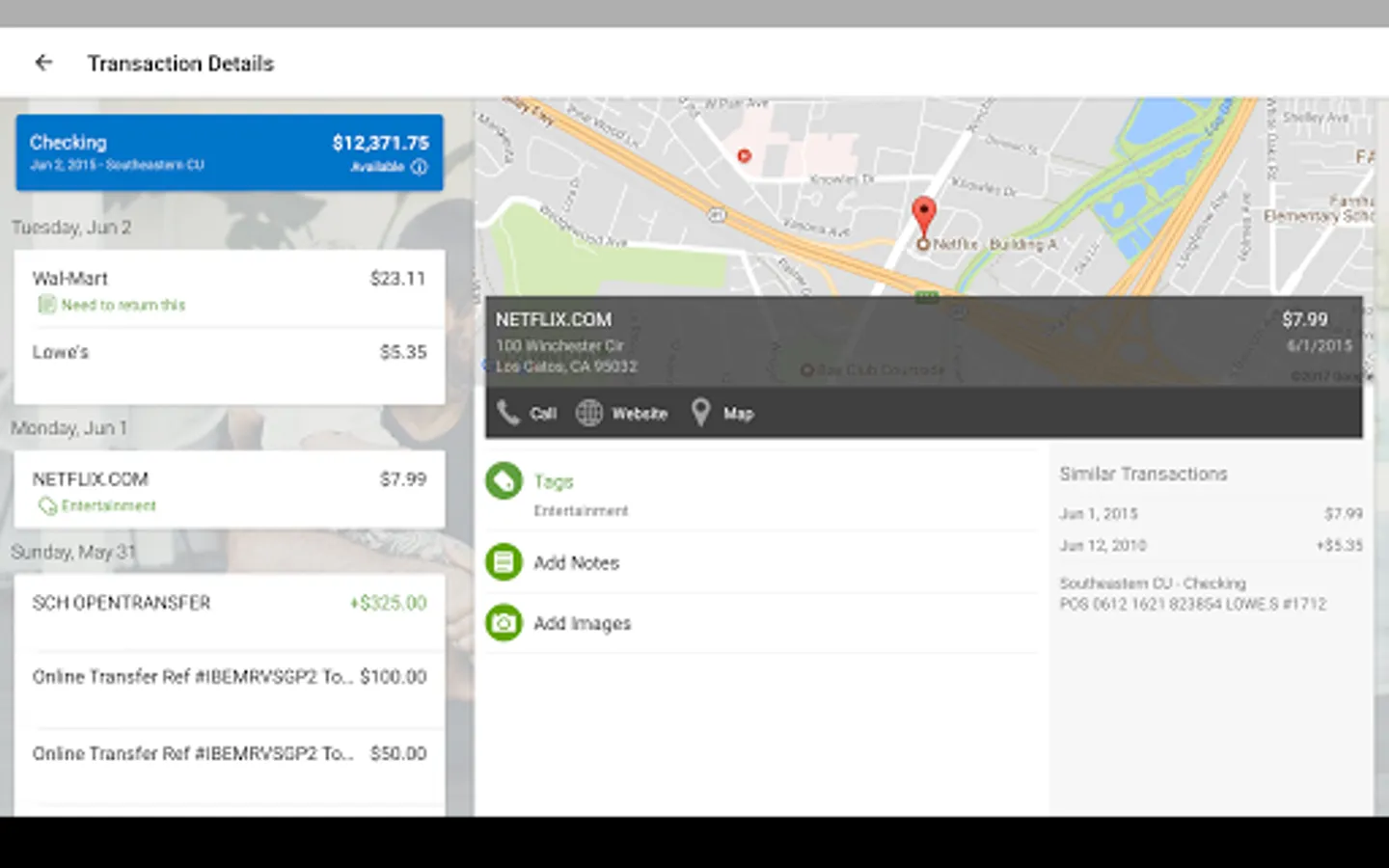The width and height of the screenshot is (1389, 868).
Task: Click the POS 0612 LOWE'S #1712 description
Action: tap(1193, 604)
